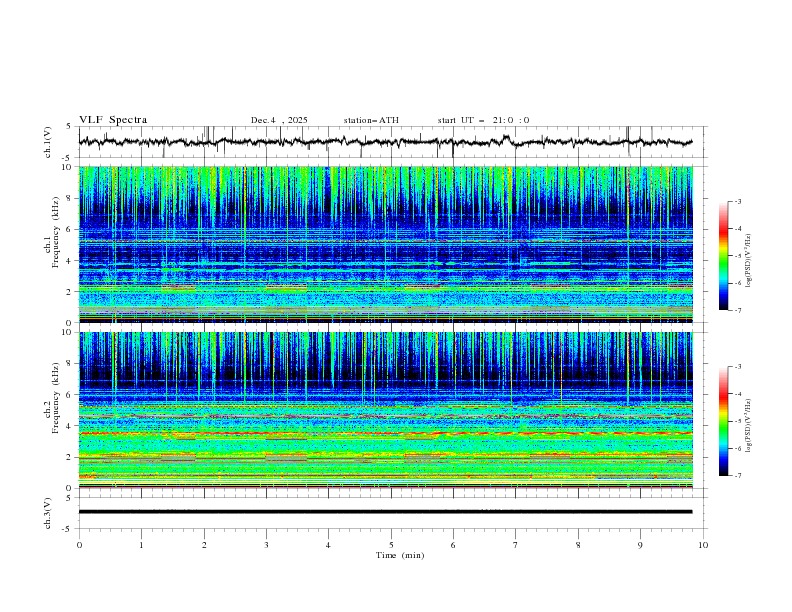
Task: Click time axis tick label '7'
Action: 516,545
